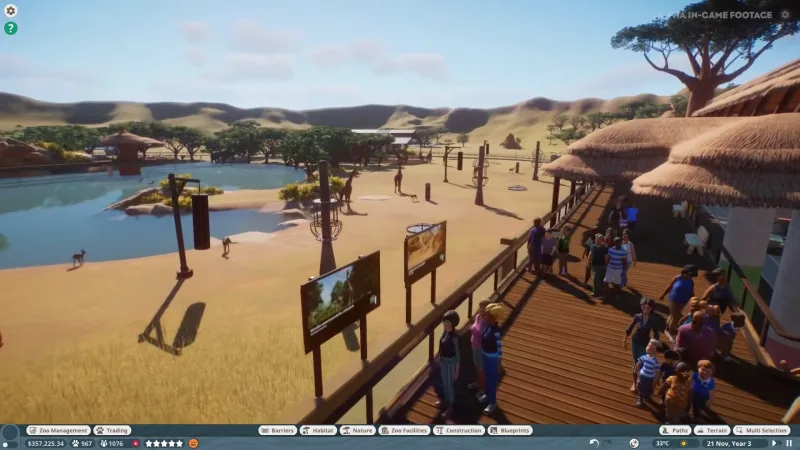Select the Paths tool
800x450 pixels.
point(674,430)
